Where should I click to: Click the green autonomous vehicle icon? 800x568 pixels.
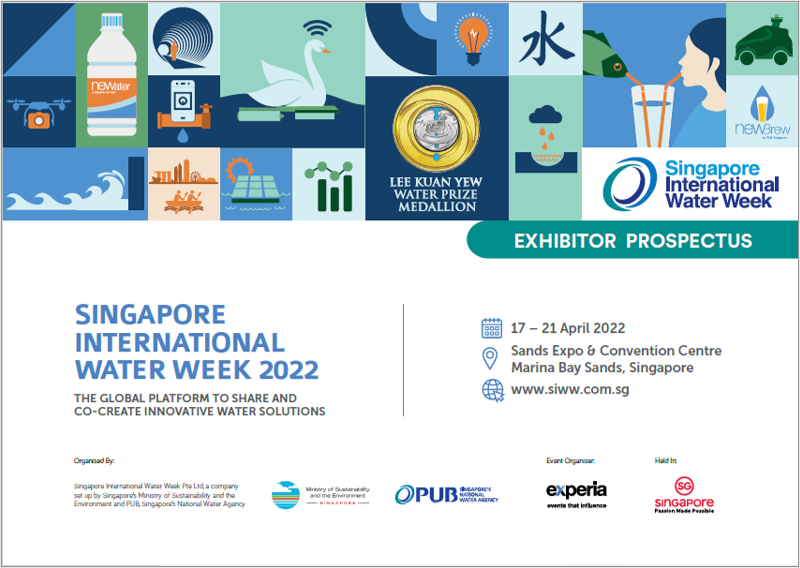764,39
